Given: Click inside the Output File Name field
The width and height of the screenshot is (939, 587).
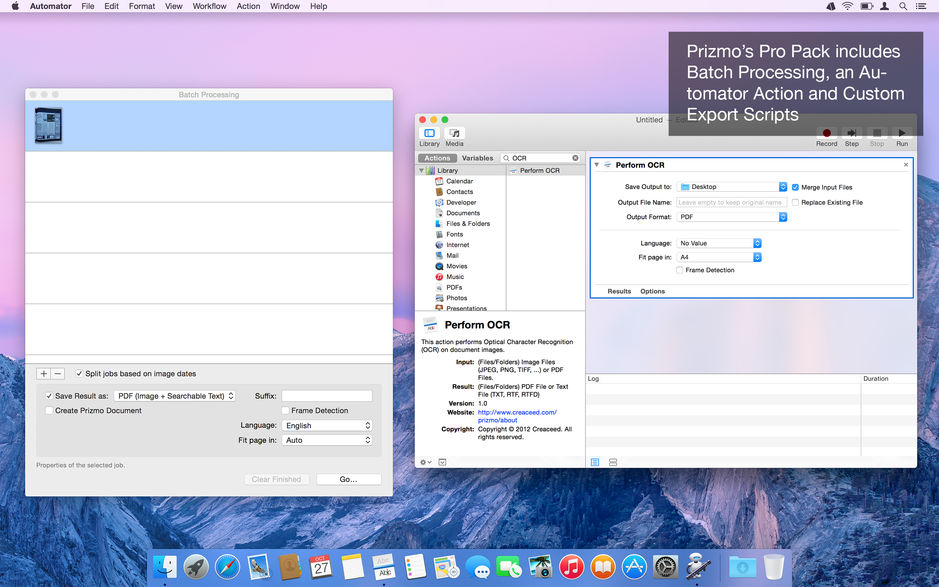Looking at the screenshot, I should [730, 202].
